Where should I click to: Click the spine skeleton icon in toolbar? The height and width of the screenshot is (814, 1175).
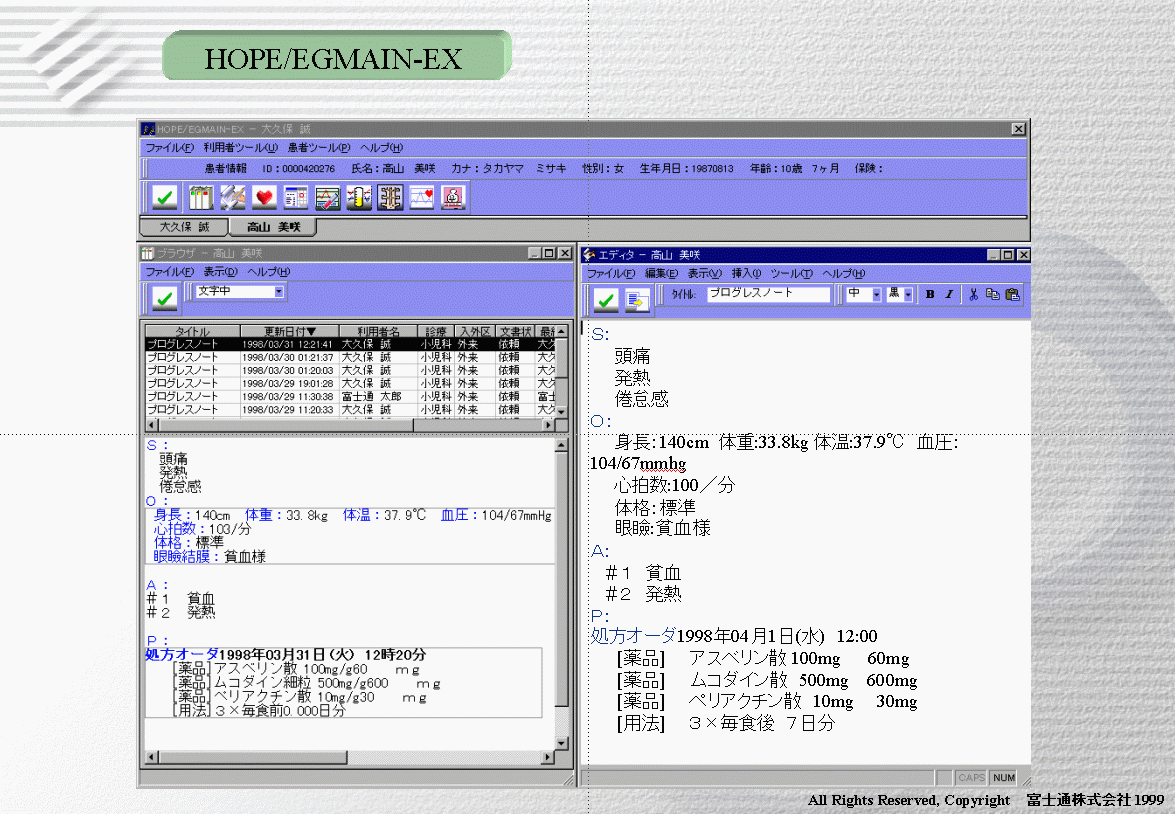[x=390, y=197]
